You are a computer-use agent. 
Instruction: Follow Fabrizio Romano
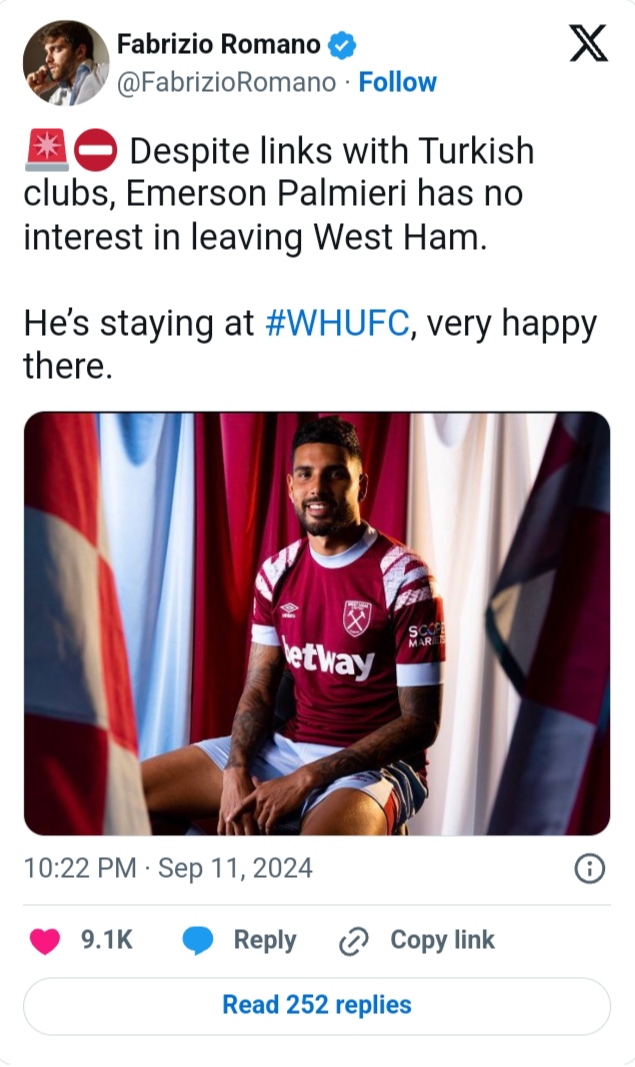[397, 82]
